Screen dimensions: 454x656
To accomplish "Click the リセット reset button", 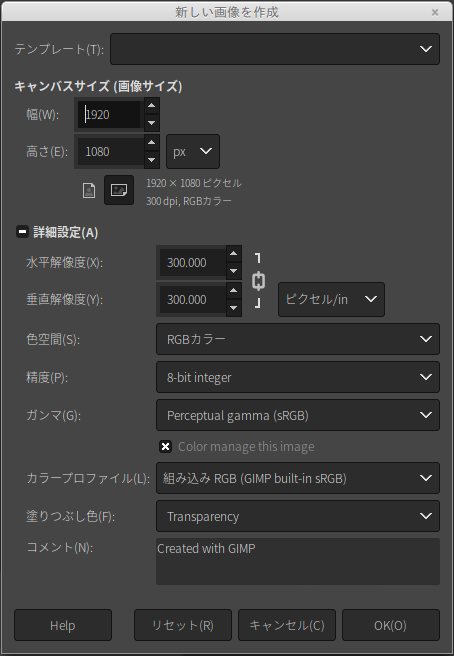I will pyautogui.click(x=183, y=625).
